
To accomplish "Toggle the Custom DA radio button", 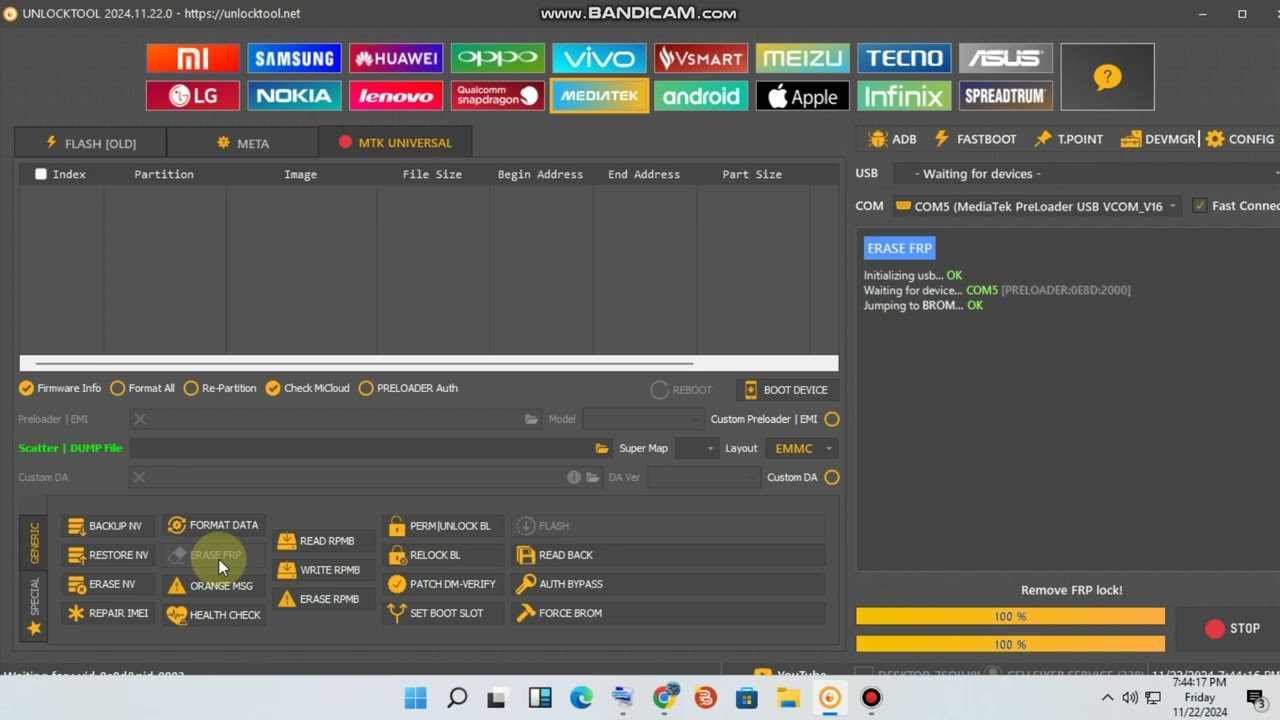I will 832,477.
